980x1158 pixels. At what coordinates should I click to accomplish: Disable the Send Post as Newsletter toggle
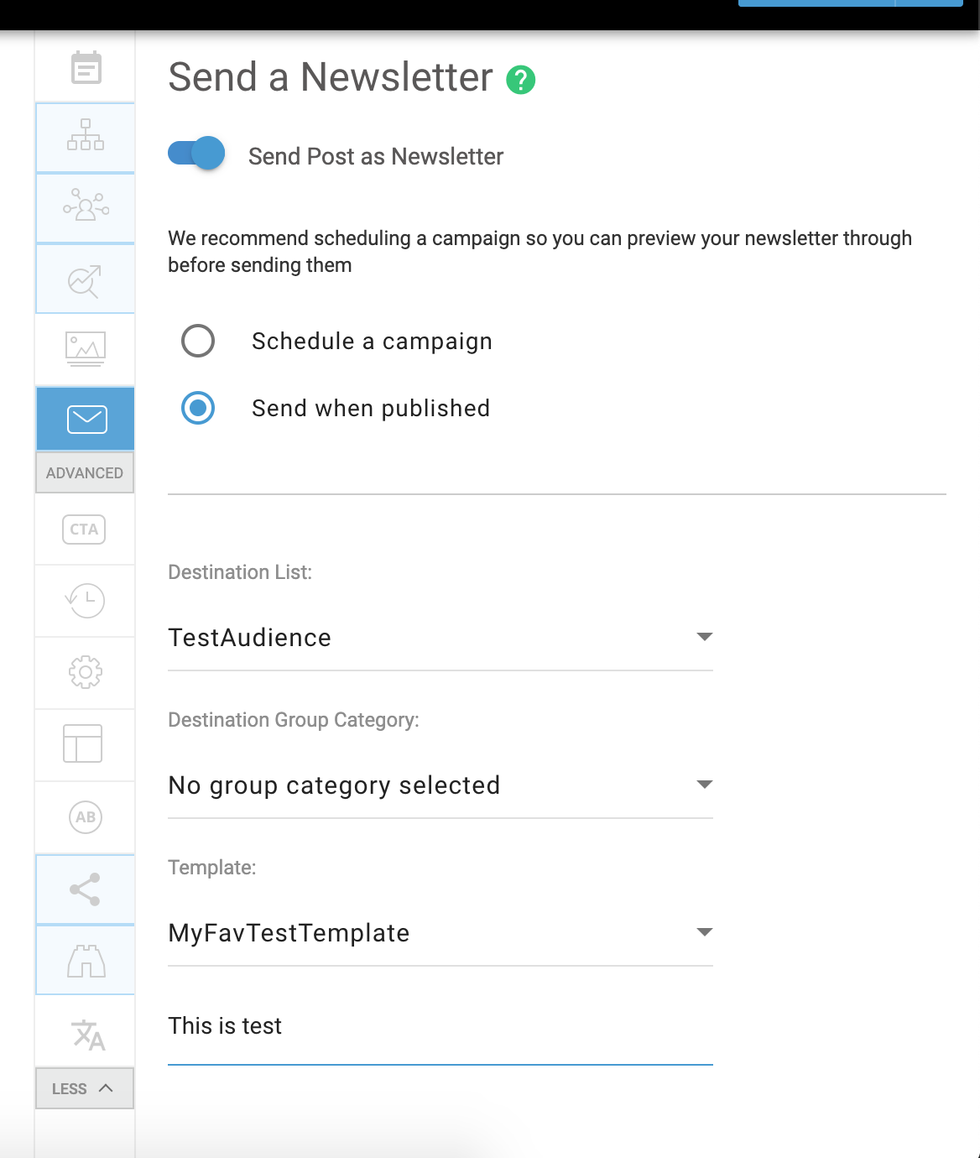tap(196, 154)
